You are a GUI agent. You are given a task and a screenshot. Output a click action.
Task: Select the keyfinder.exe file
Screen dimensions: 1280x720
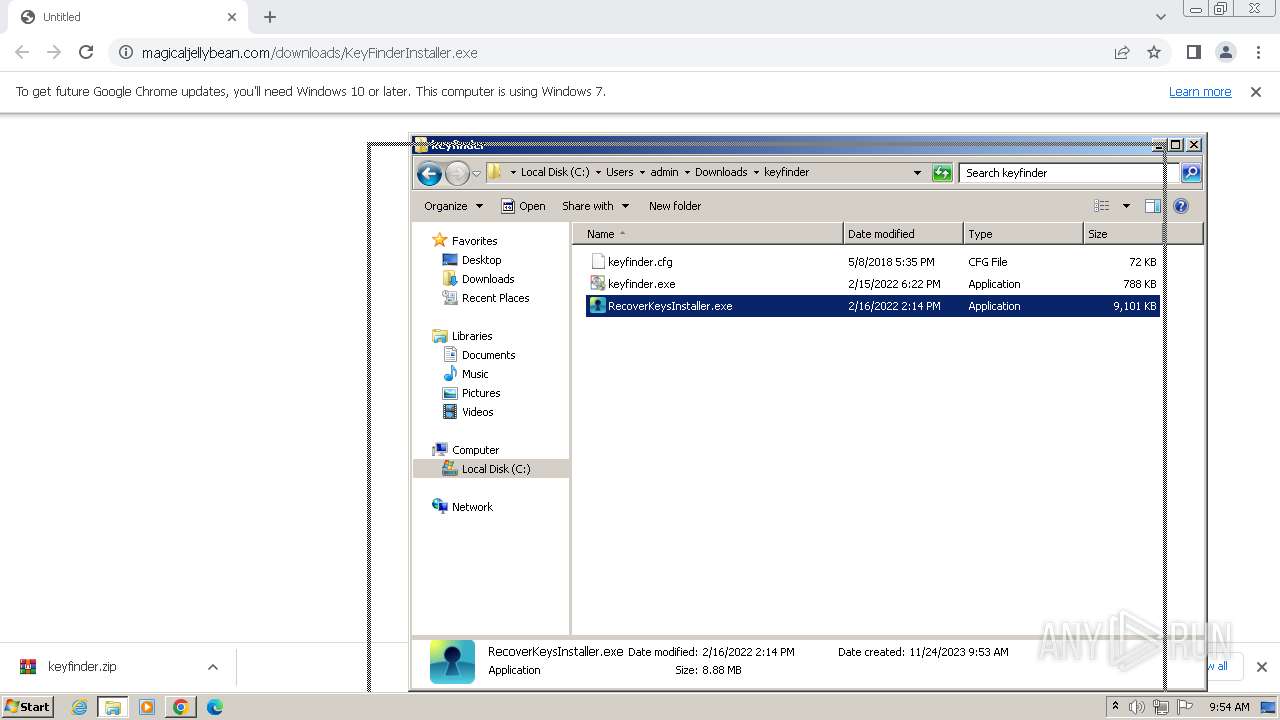coord(641,284)
